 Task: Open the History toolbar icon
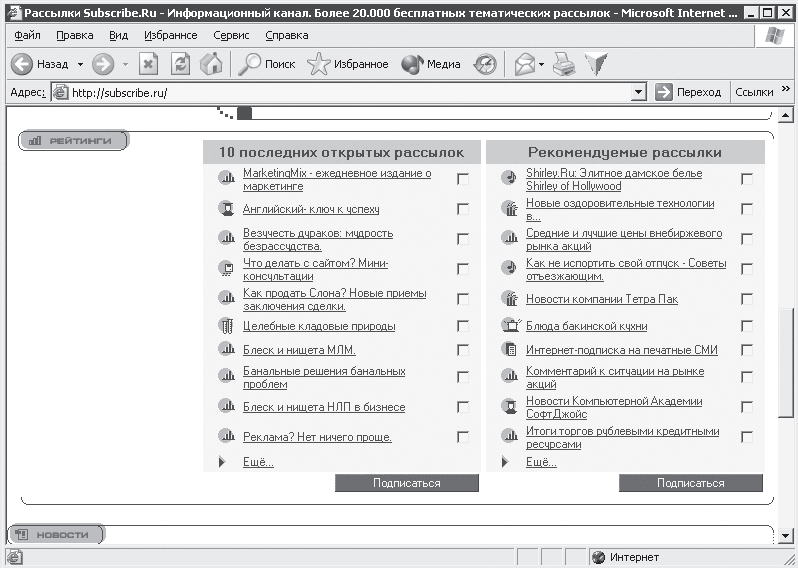[485, 64]
